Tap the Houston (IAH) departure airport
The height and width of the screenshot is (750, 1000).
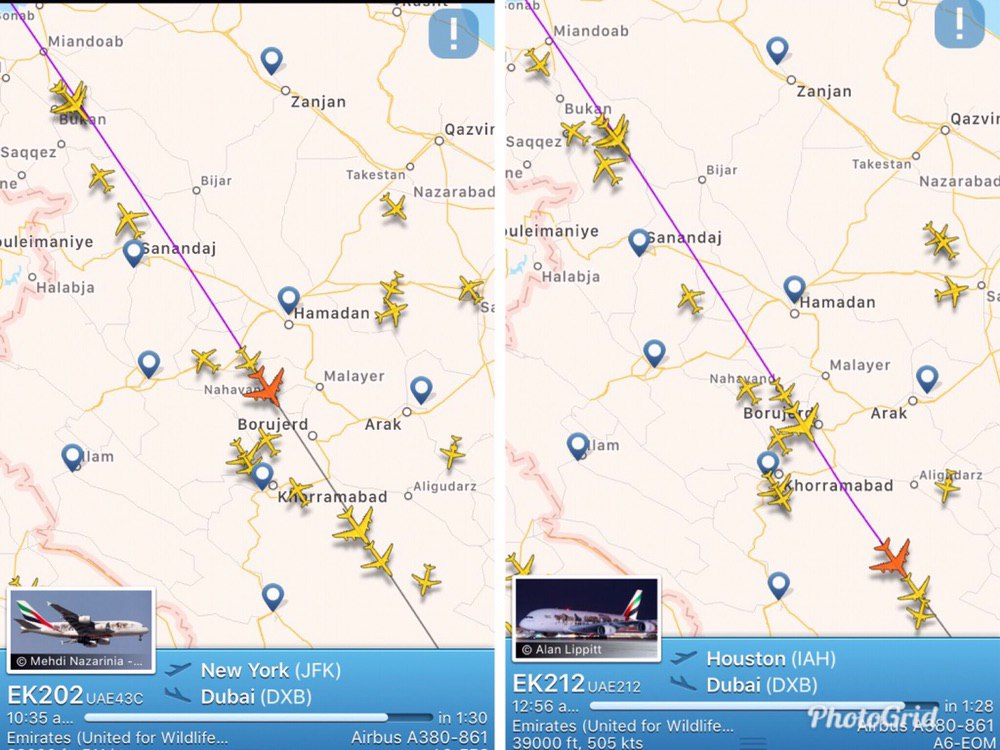point(770,659)
